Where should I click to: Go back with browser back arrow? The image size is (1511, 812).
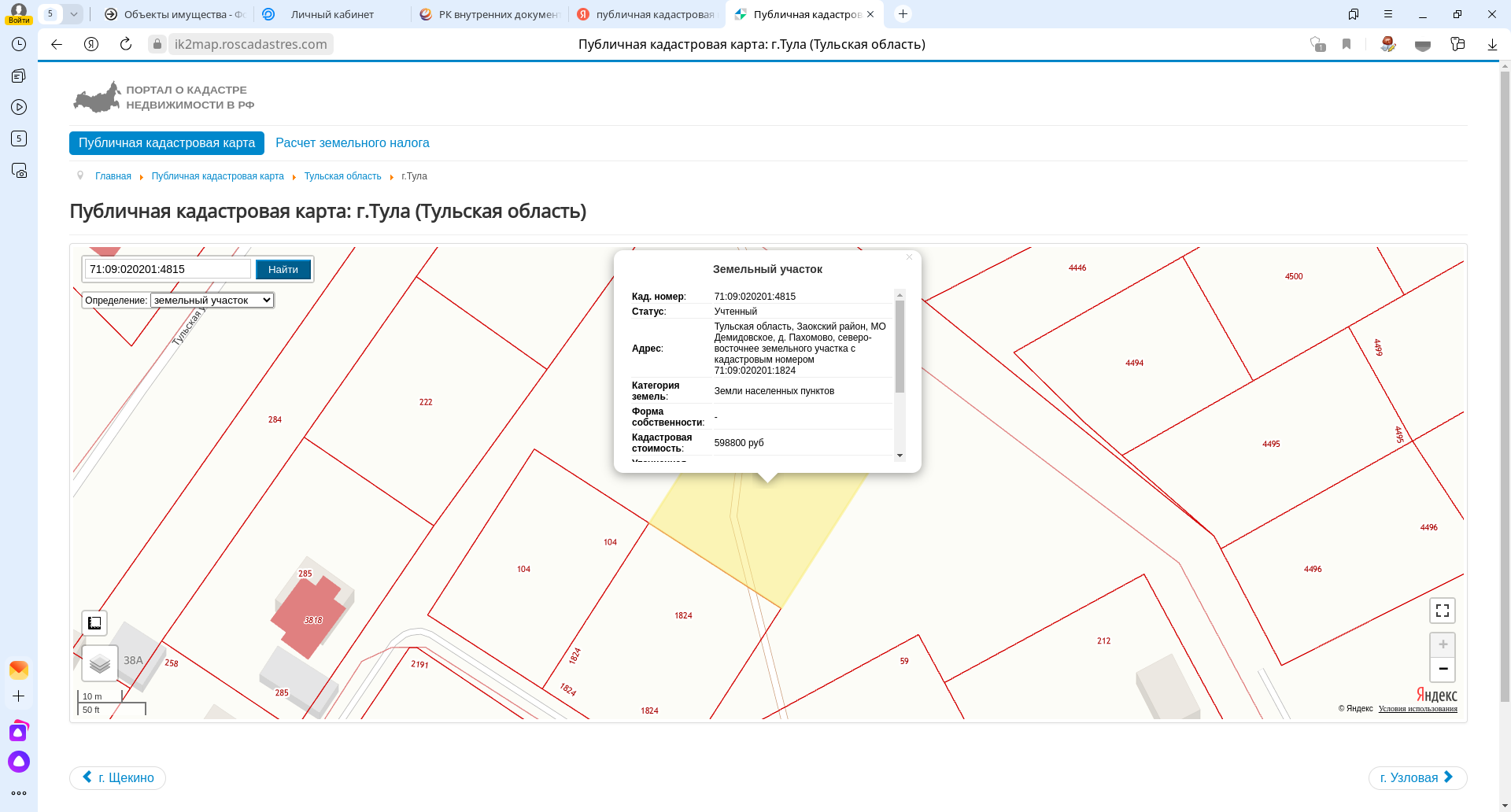pyautogui.click(x=57, y=44)
